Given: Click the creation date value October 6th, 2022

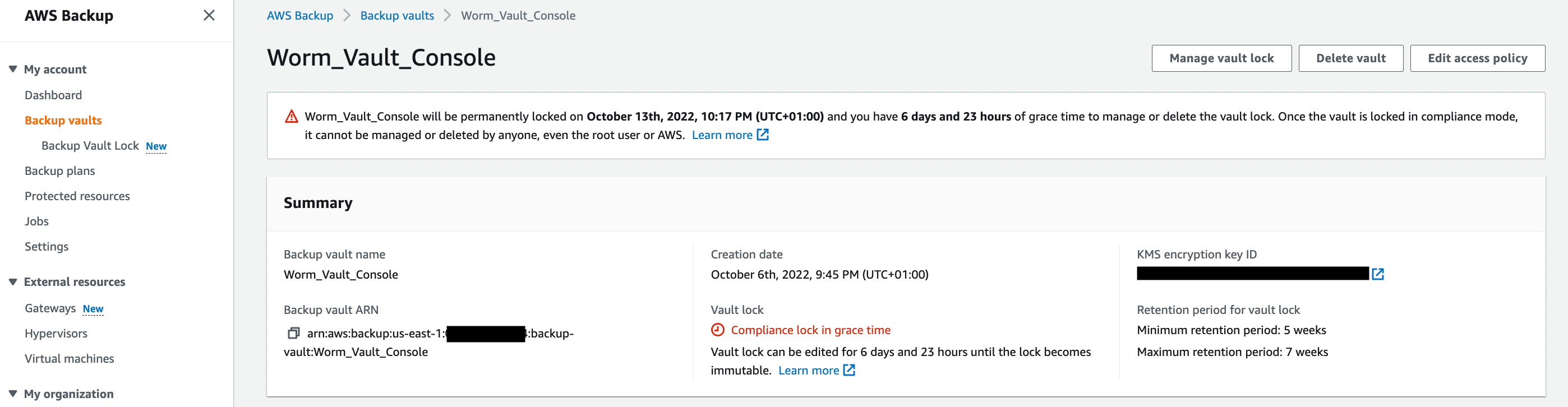Looking at the screenshot, I should click(819, 274).
